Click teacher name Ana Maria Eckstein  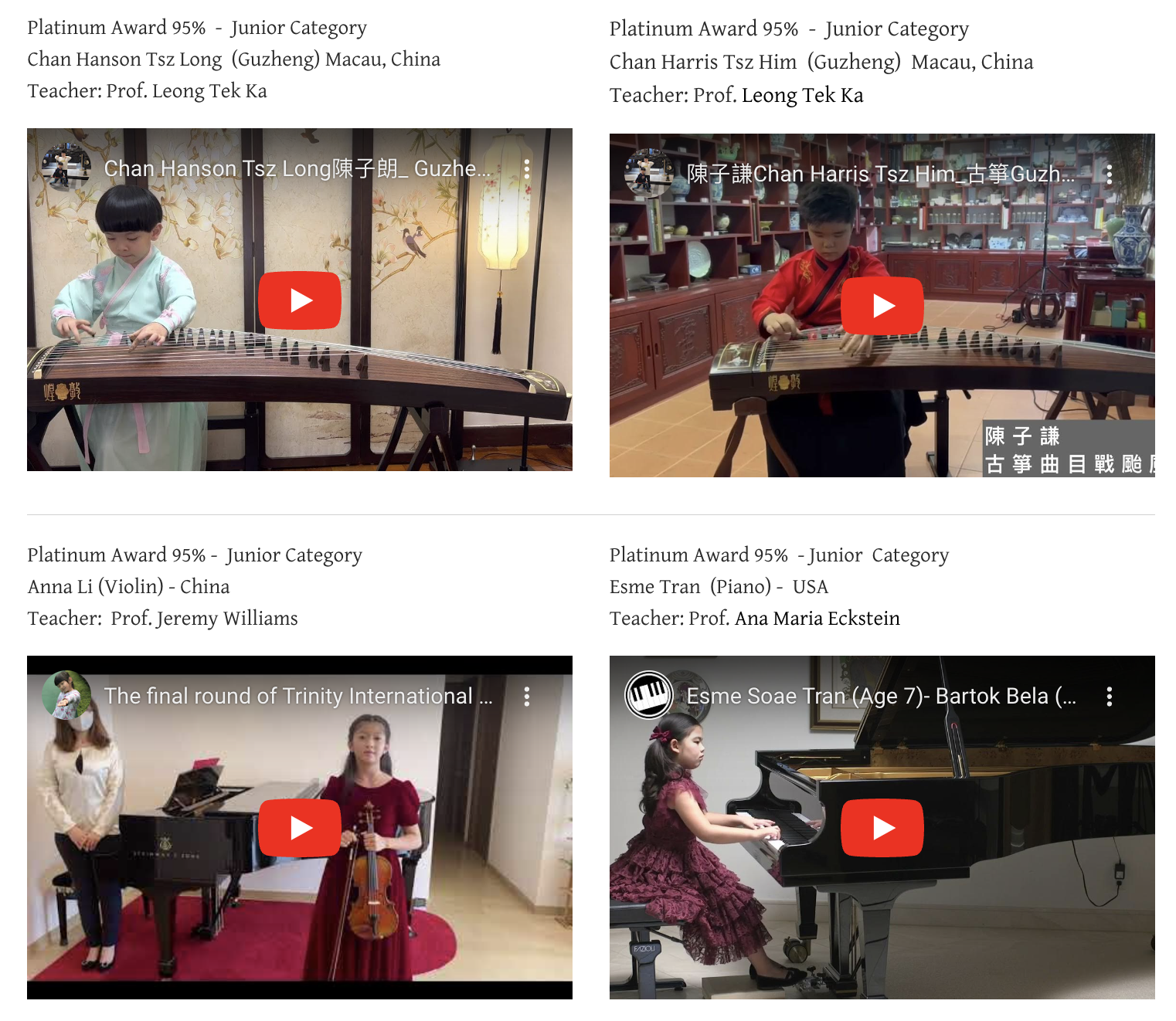tap(817, 619)
